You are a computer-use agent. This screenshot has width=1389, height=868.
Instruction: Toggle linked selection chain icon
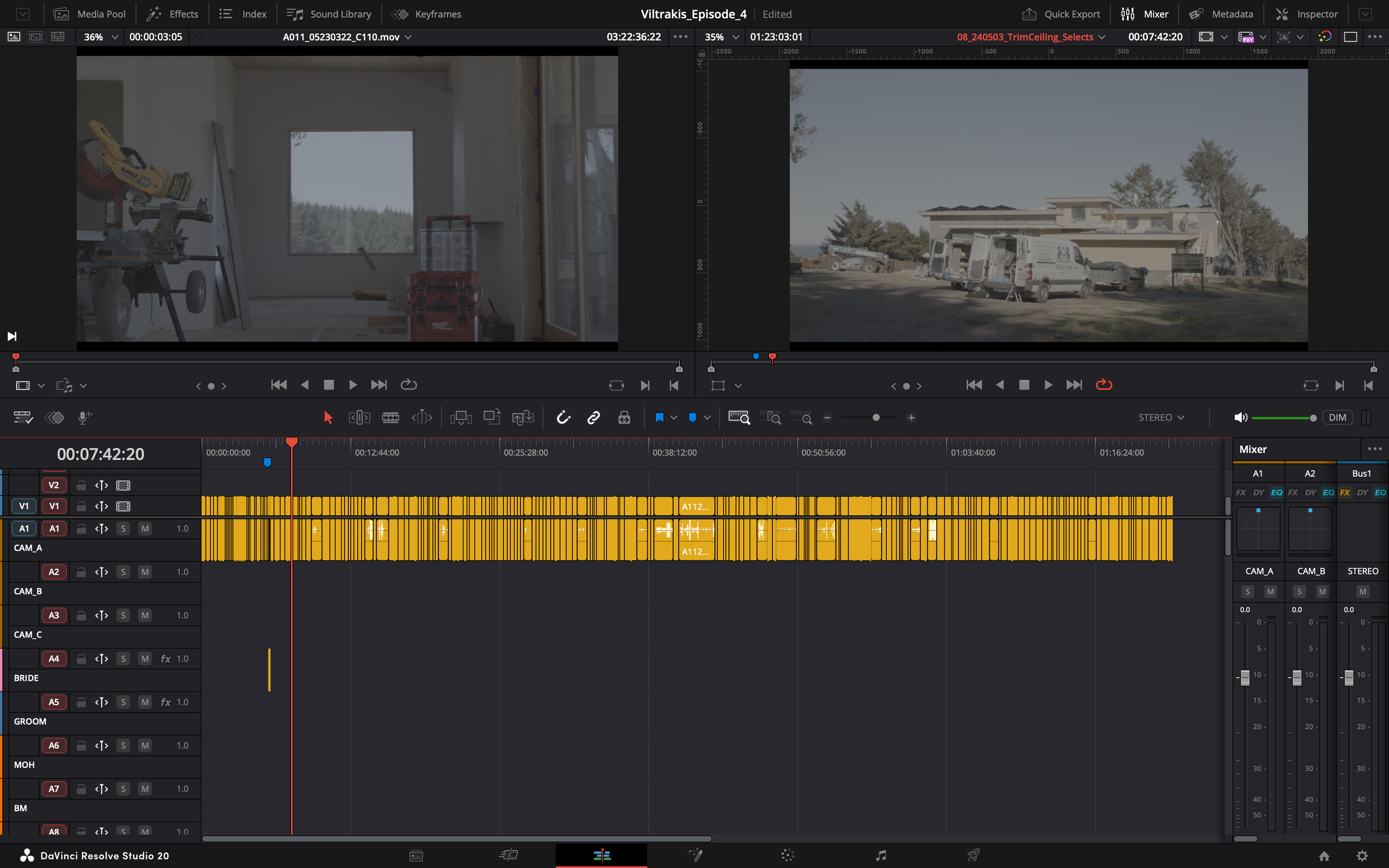[x=593, y=418]
